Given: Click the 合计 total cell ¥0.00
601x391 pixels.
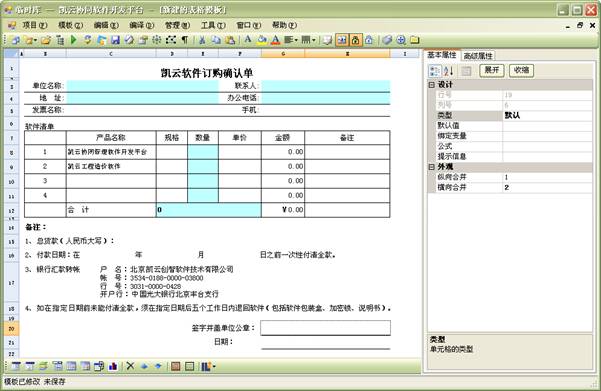Looking at the screenshot, I should pyautogui.click(x=283, y=210).
